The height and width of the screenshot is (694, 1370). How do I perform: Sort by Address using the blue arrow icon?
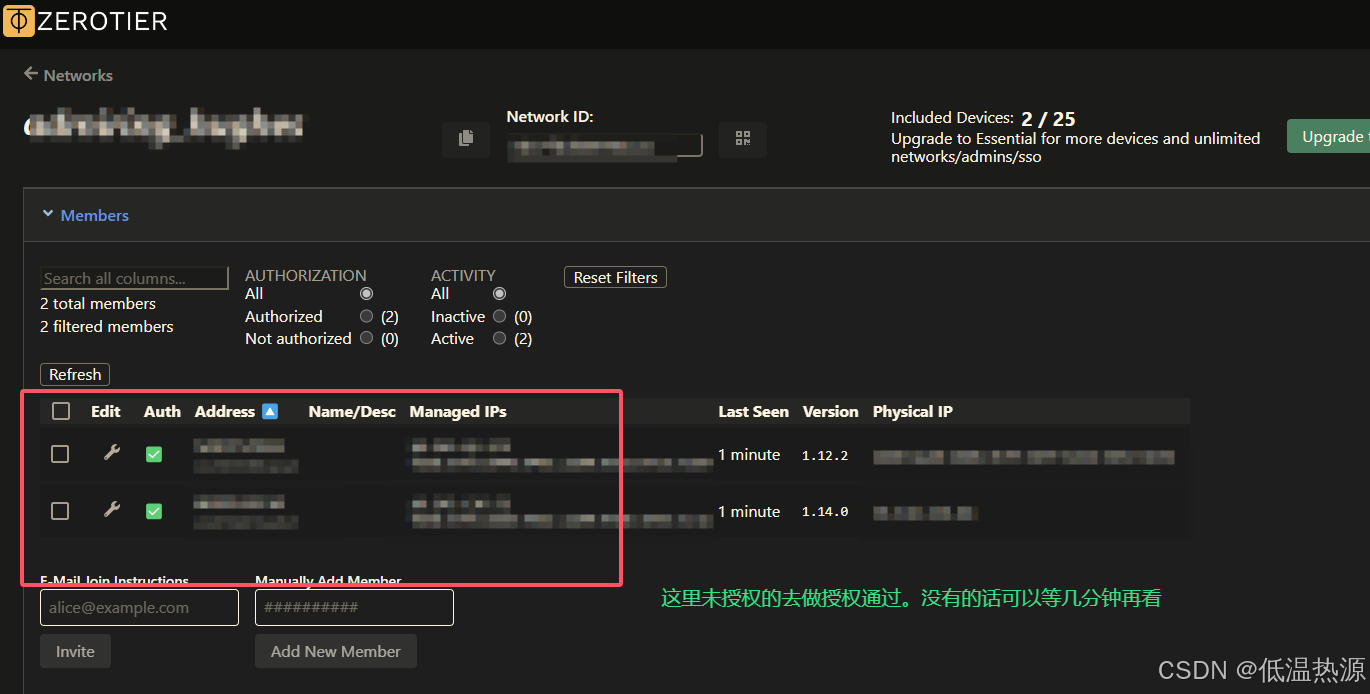270,411
